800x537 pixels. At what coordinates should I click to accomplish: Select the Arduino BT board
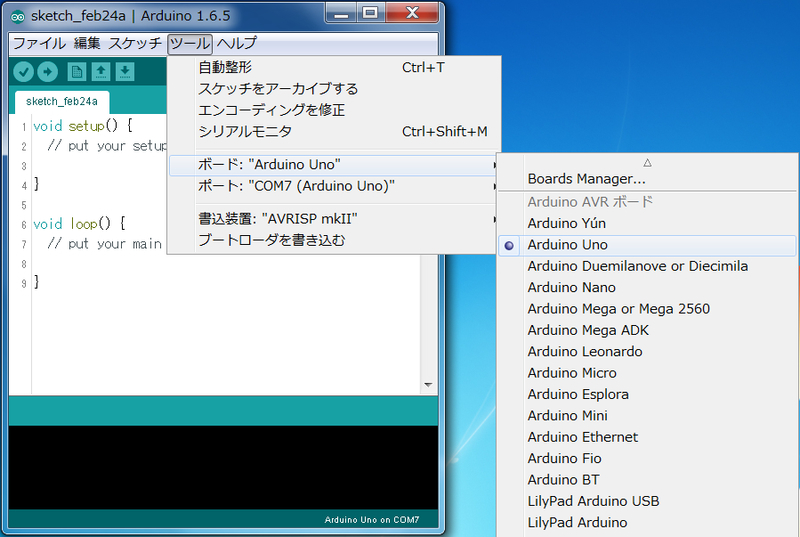647,480
